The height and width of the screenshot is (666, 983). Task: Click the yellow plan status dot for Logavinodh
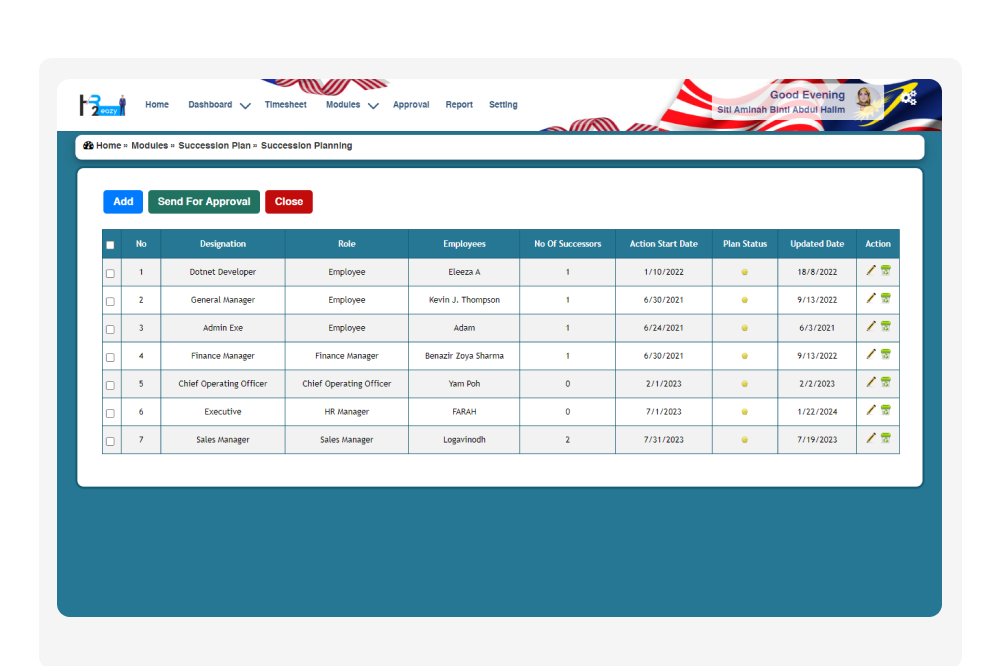pyautogui.click(x=744, y=440)
